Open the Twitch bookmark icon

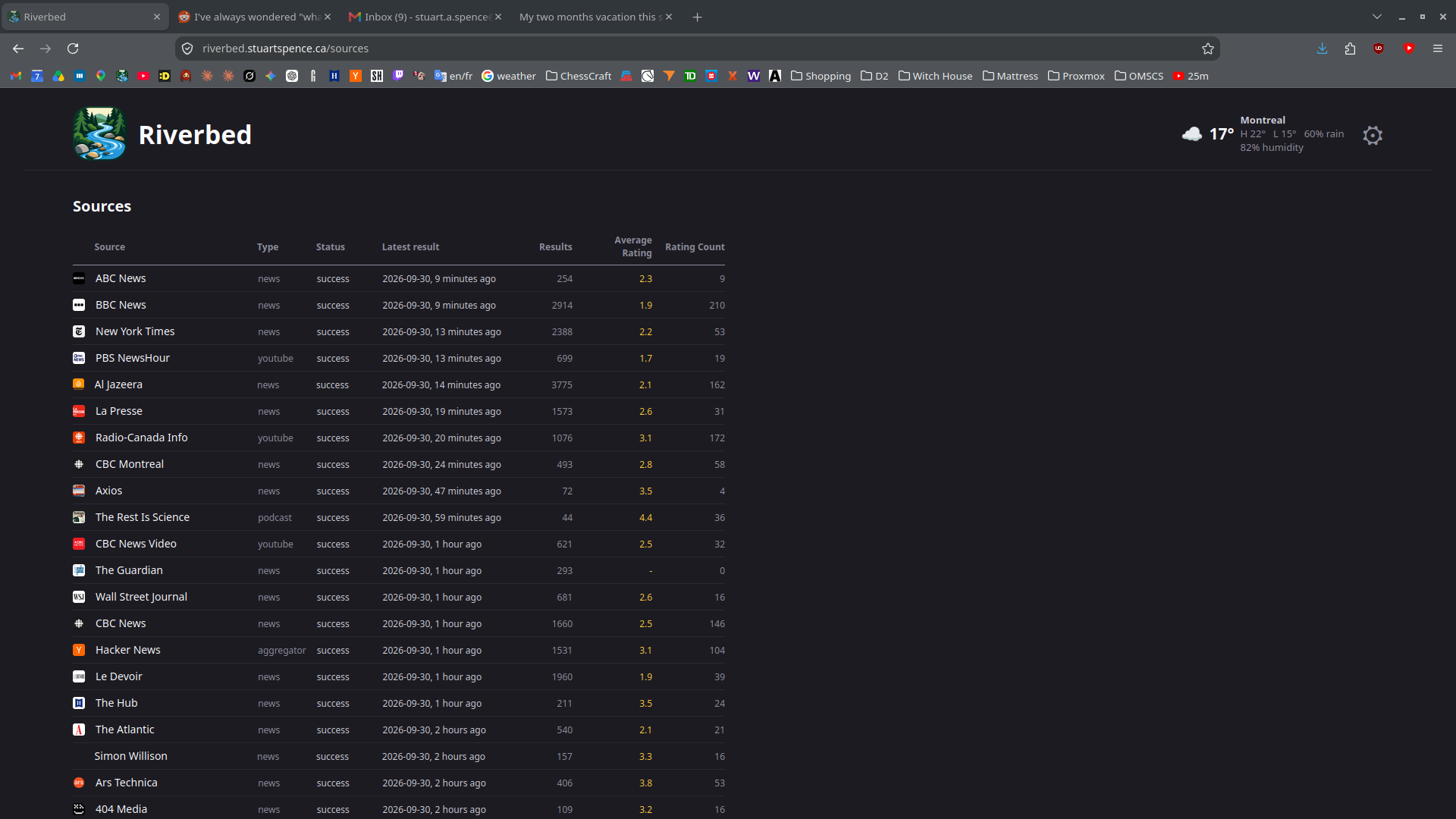[398, 76]
